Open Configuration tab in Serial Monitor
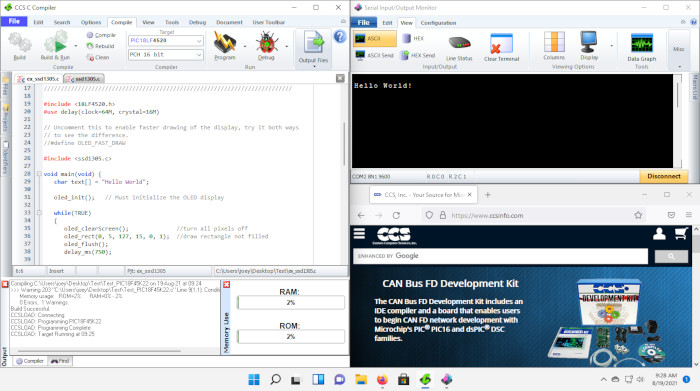The height and width of the screenshot is (391, 700). (438, 23)
